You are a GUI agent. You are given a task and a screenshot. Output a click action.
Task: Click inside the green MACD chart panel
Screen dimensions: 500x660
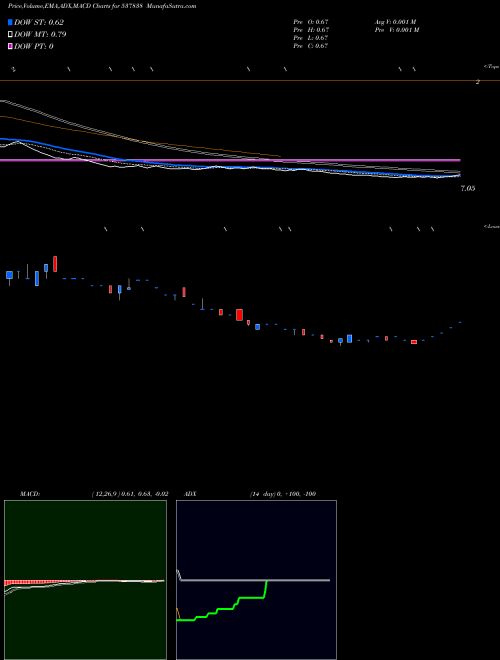pyautogui.click(x=85, y=580)
